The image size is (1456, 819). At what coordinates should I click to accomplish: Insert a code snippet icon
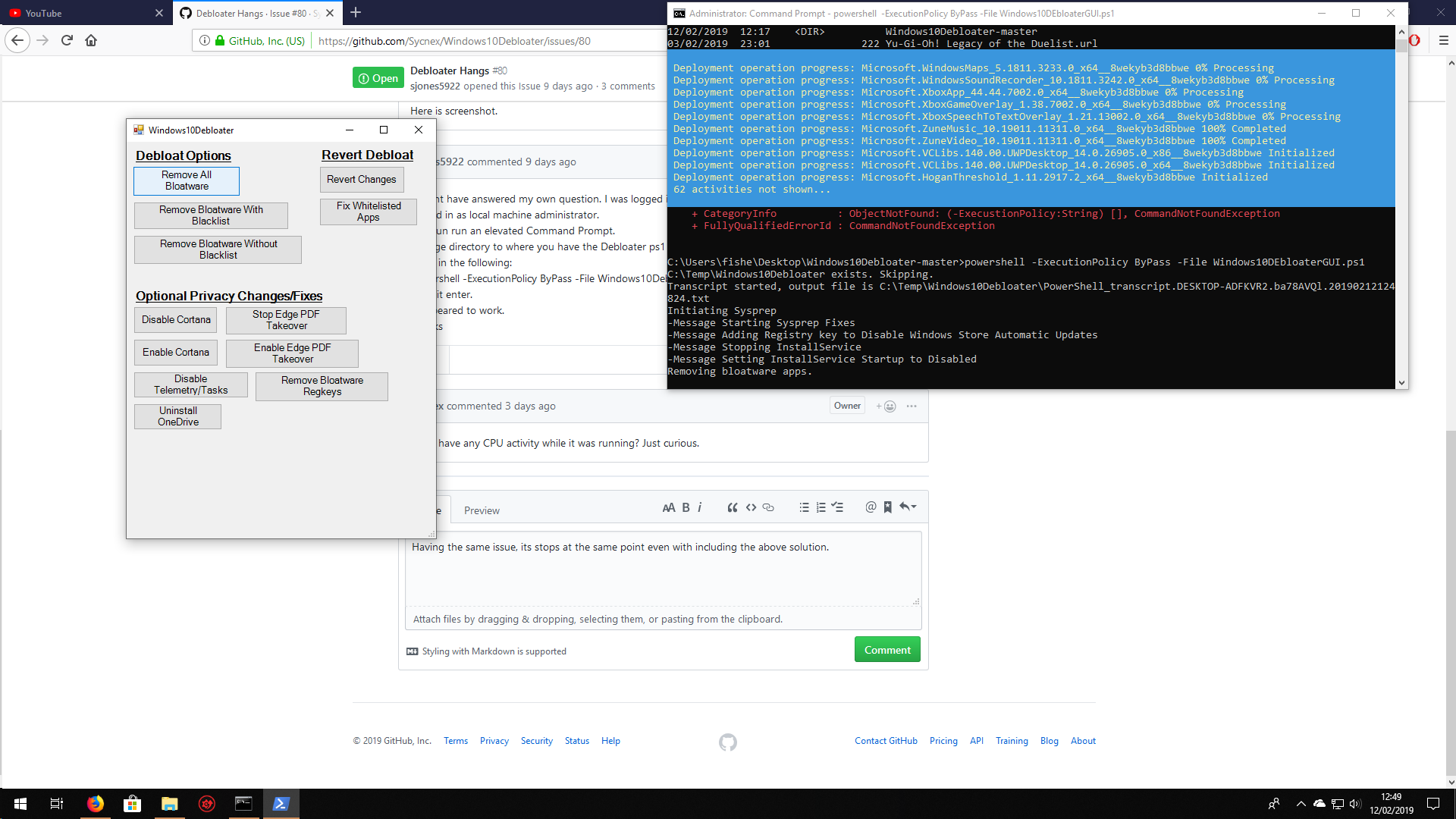click(751, 507)
